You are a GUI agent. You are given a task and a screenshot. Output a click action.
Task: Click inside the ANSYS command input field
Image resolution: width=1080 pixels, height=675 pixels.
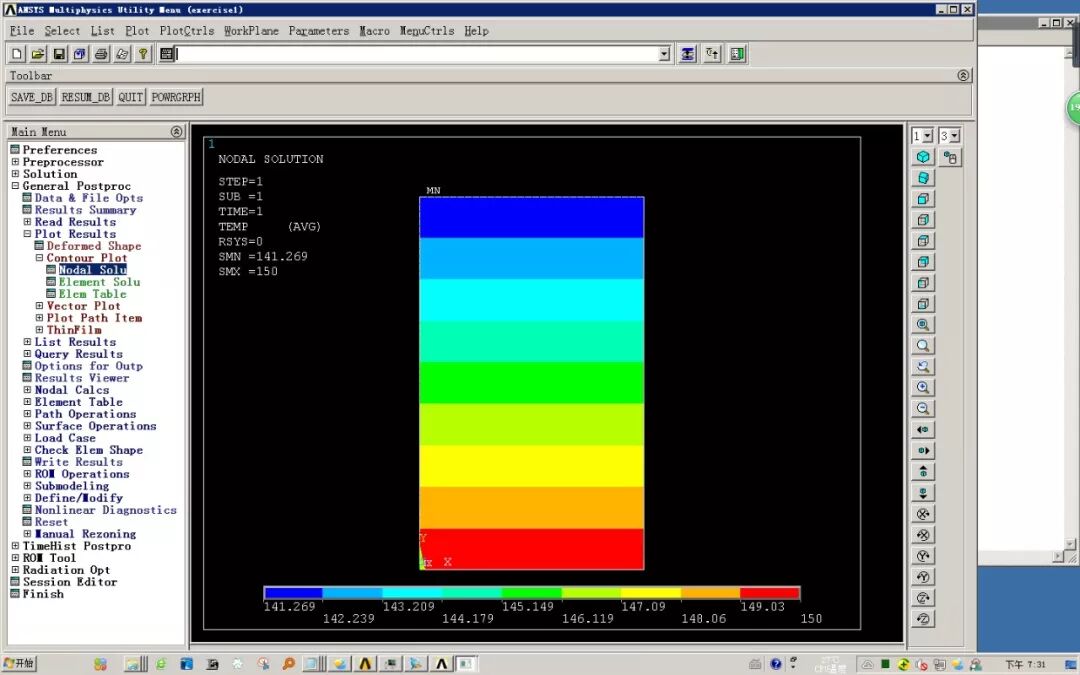coord(400,54)
